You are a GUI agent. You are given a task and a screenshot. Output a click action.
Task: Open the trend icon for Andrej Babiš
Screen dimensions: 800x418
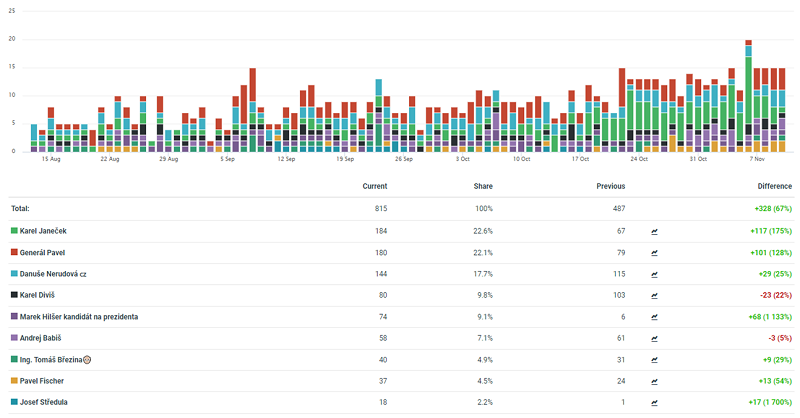point(654,338)
